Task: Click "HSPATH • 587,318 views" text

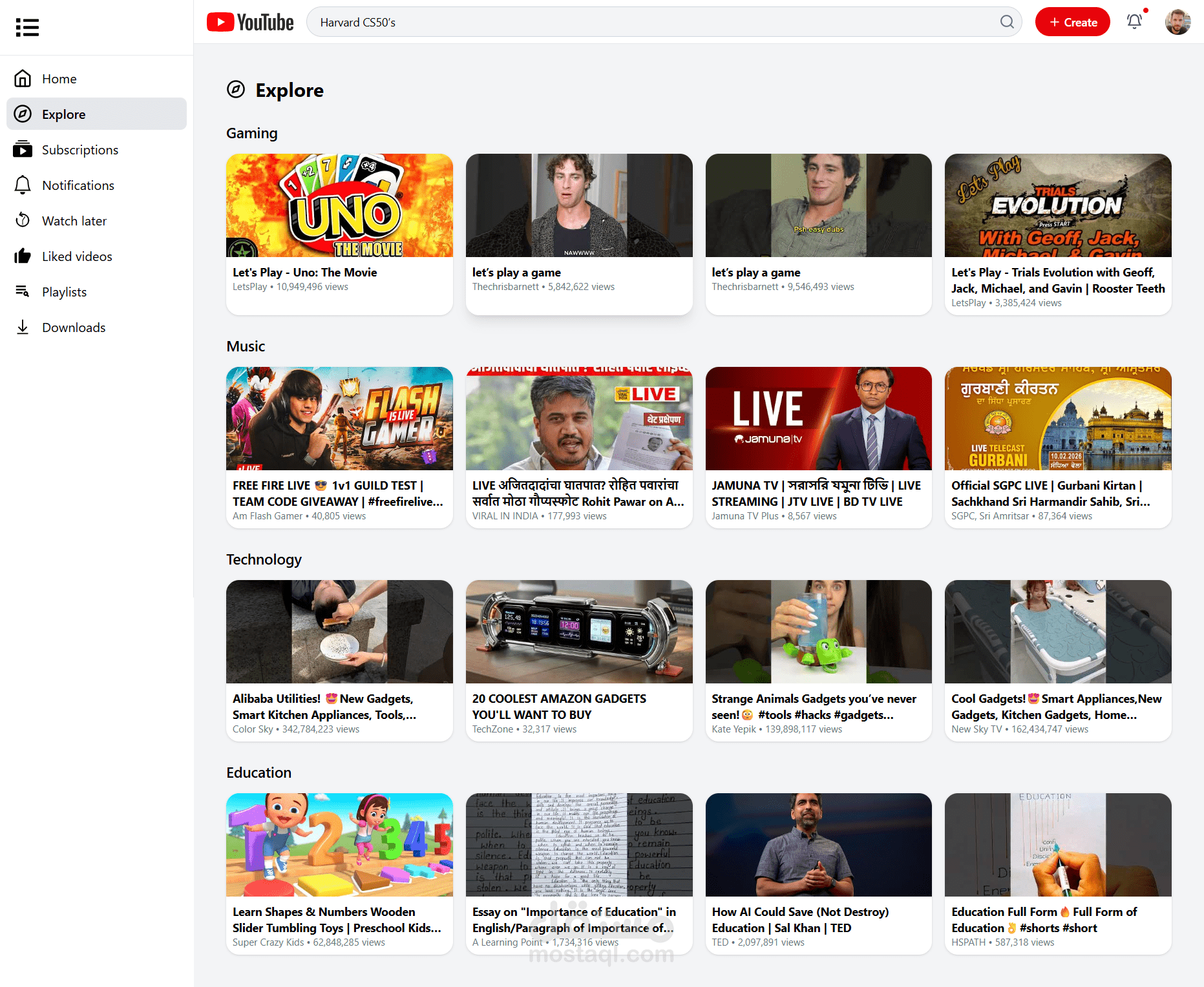Action: click(x=1003, y=942)
